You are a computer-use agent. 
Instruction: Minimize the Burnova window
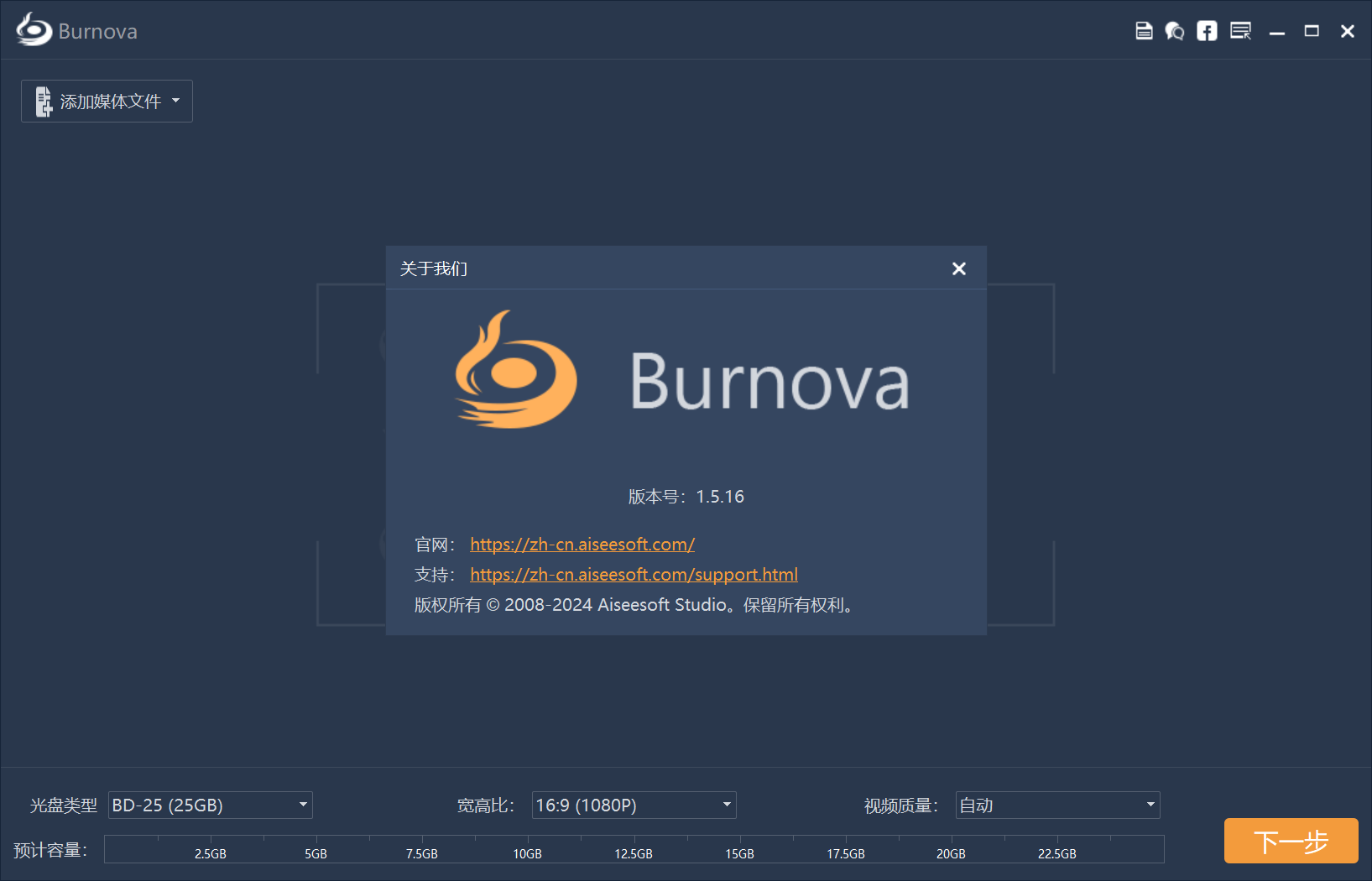click(1277, 32)
